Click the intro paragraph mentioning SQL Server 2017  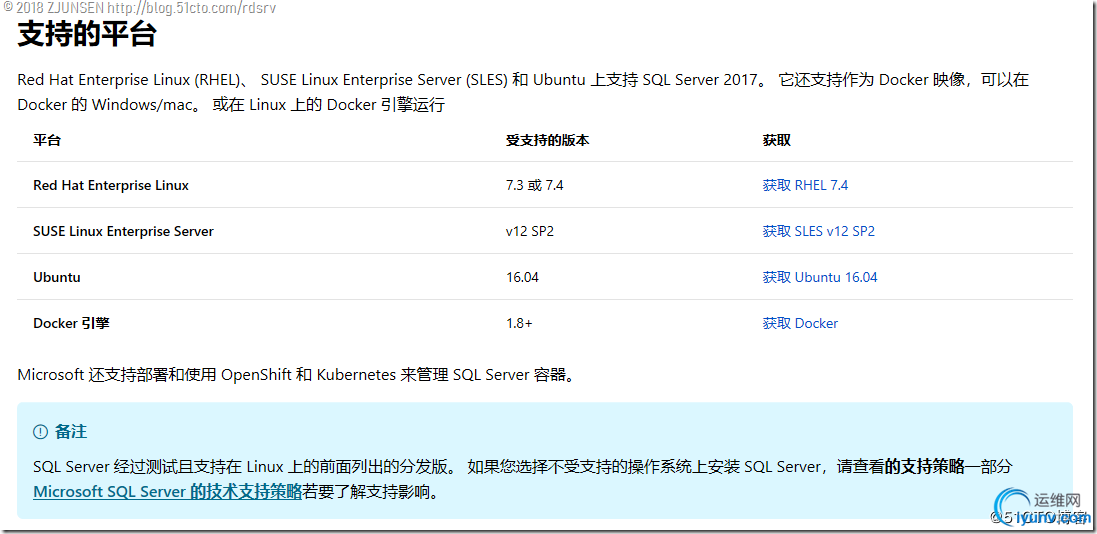tap(523, 92)
